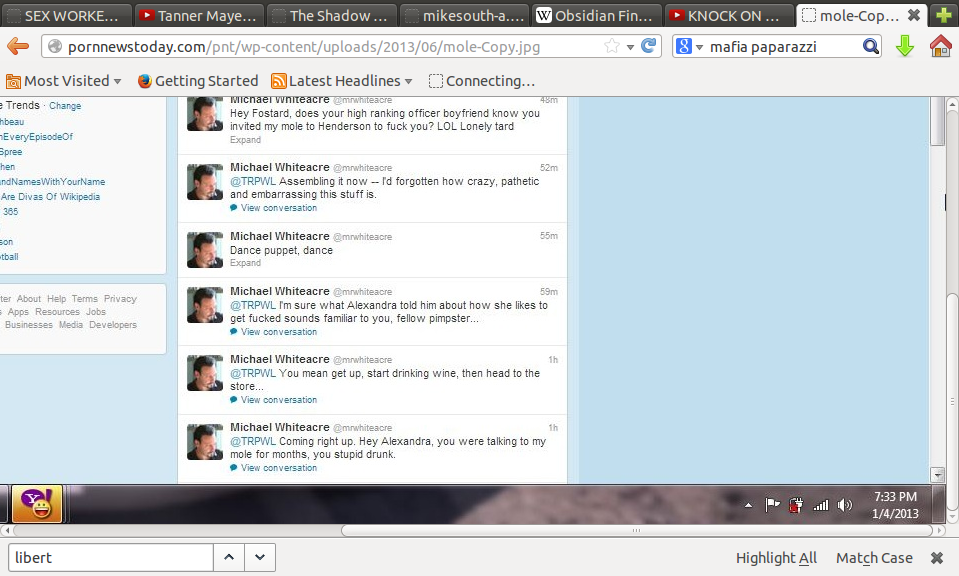
Task: Click the horizontal scrollbar's right arrow
Action: pos(940,530)
